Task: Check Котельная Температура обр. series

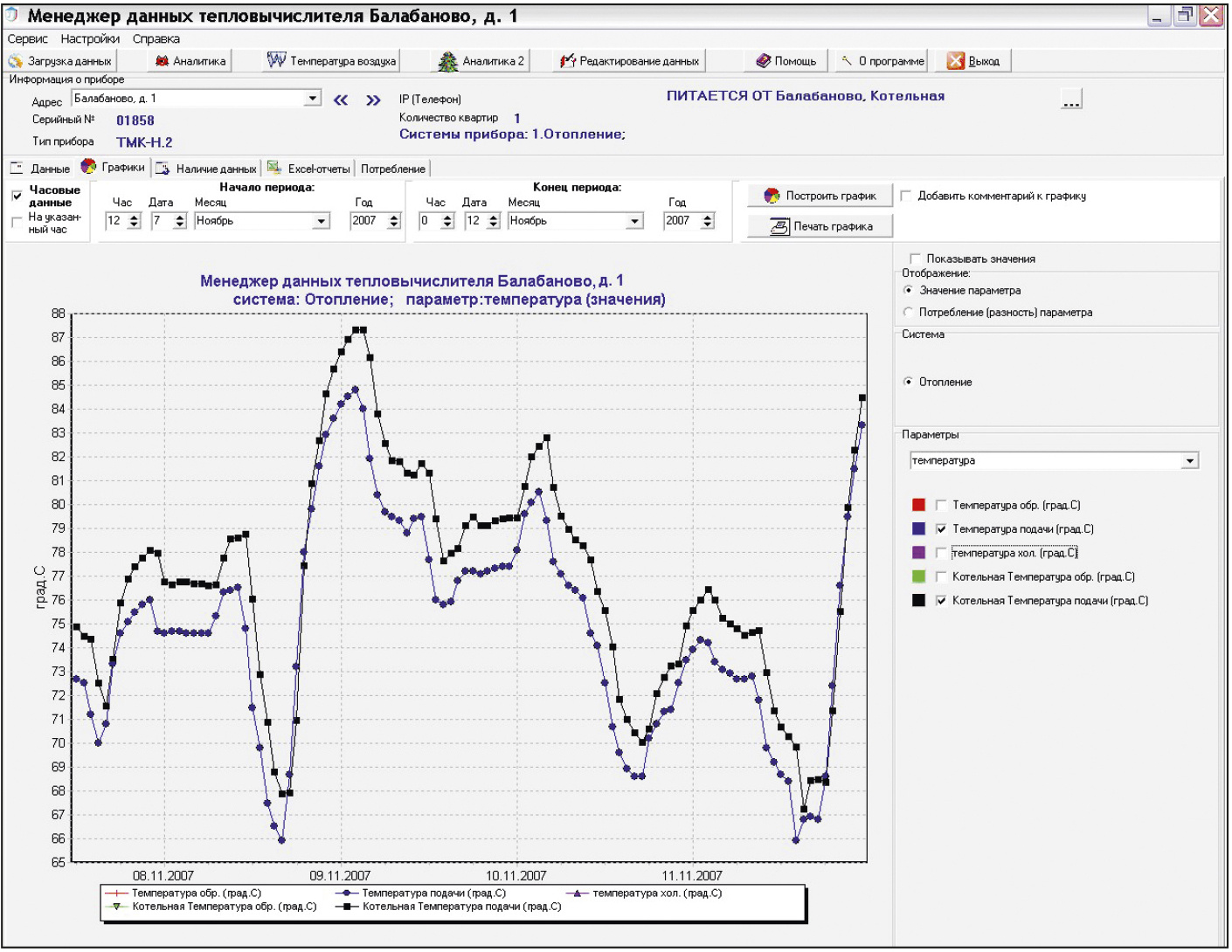Action: pos(941,576)
